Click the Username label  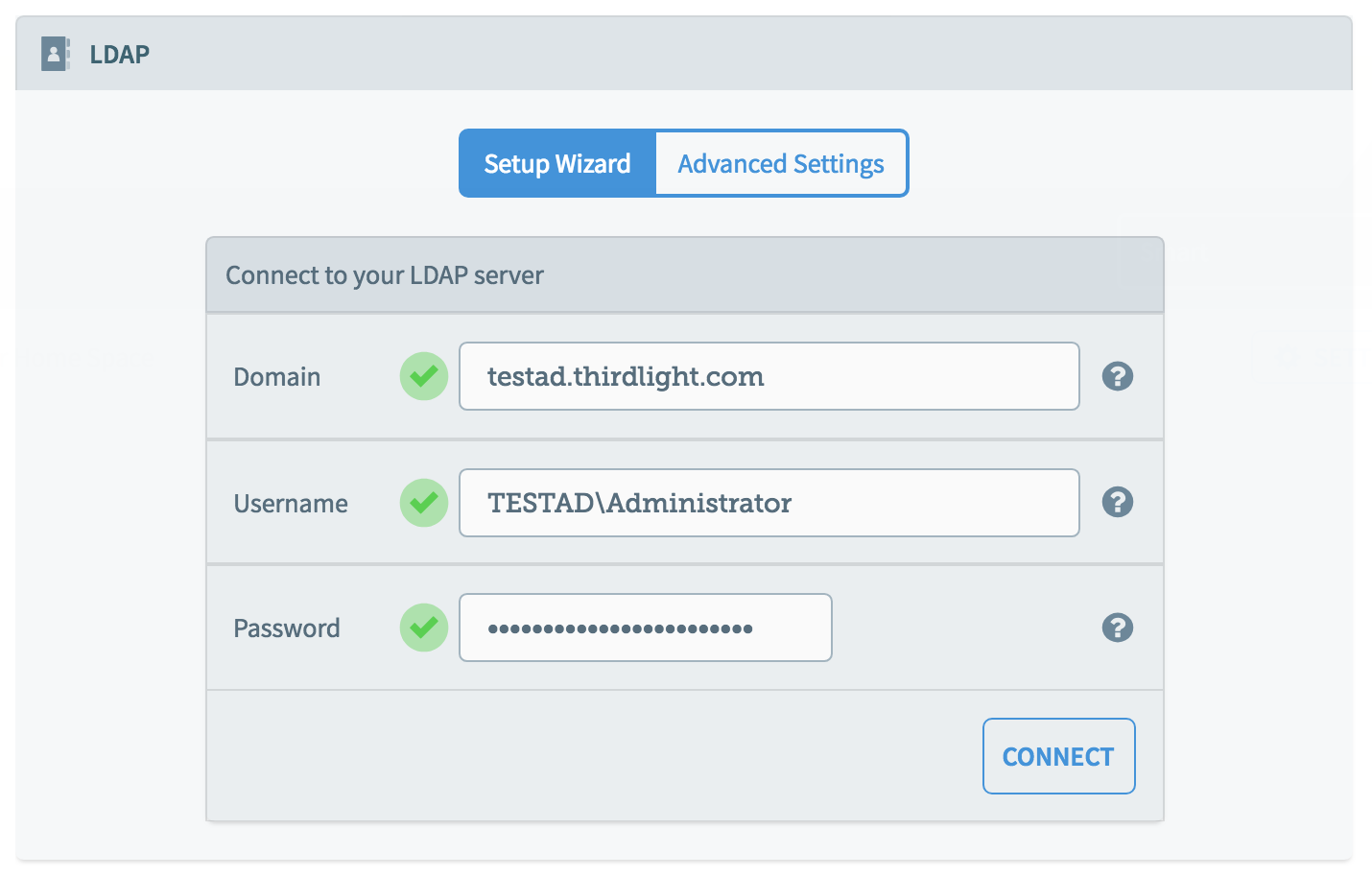click(291, 503)
